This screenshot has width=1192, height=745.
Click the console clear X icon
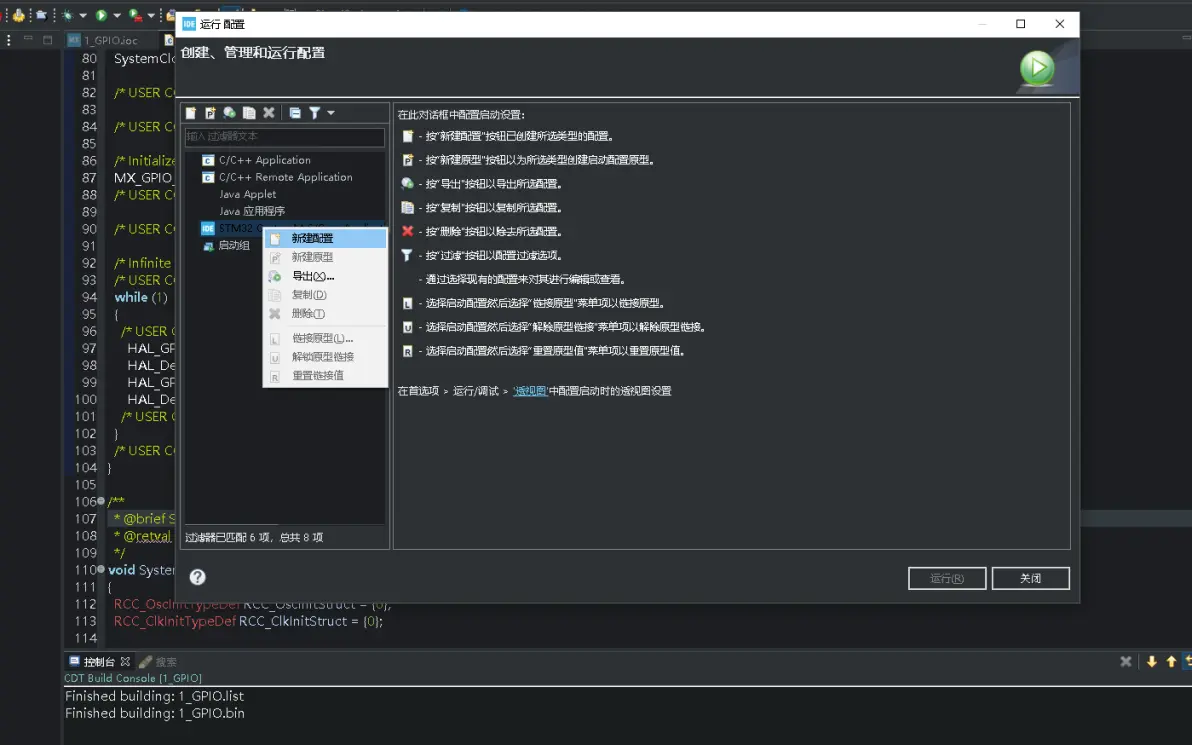point(1126,661)
